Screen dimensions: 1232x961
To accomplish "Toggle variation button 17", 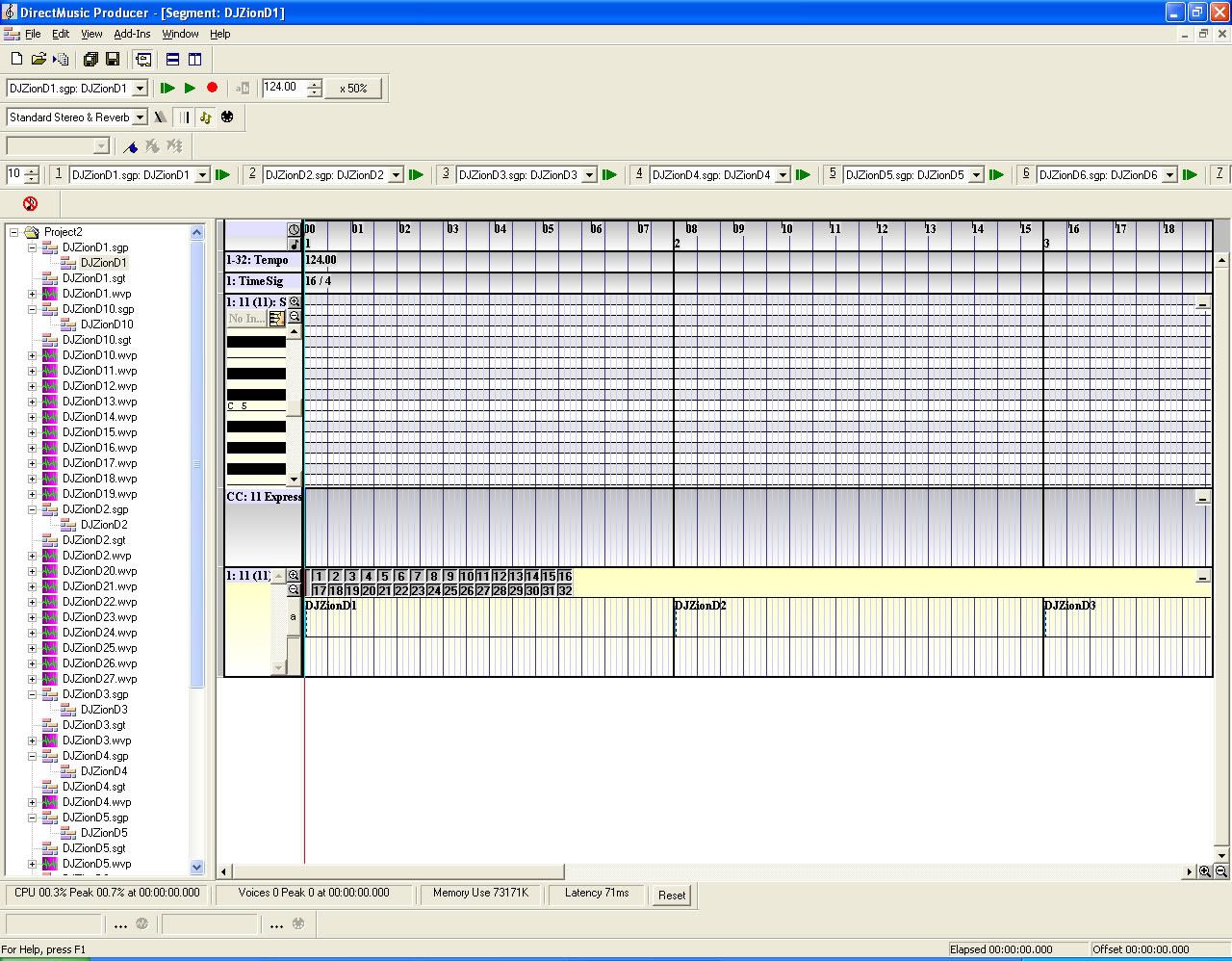I will [x=320, y=590].
